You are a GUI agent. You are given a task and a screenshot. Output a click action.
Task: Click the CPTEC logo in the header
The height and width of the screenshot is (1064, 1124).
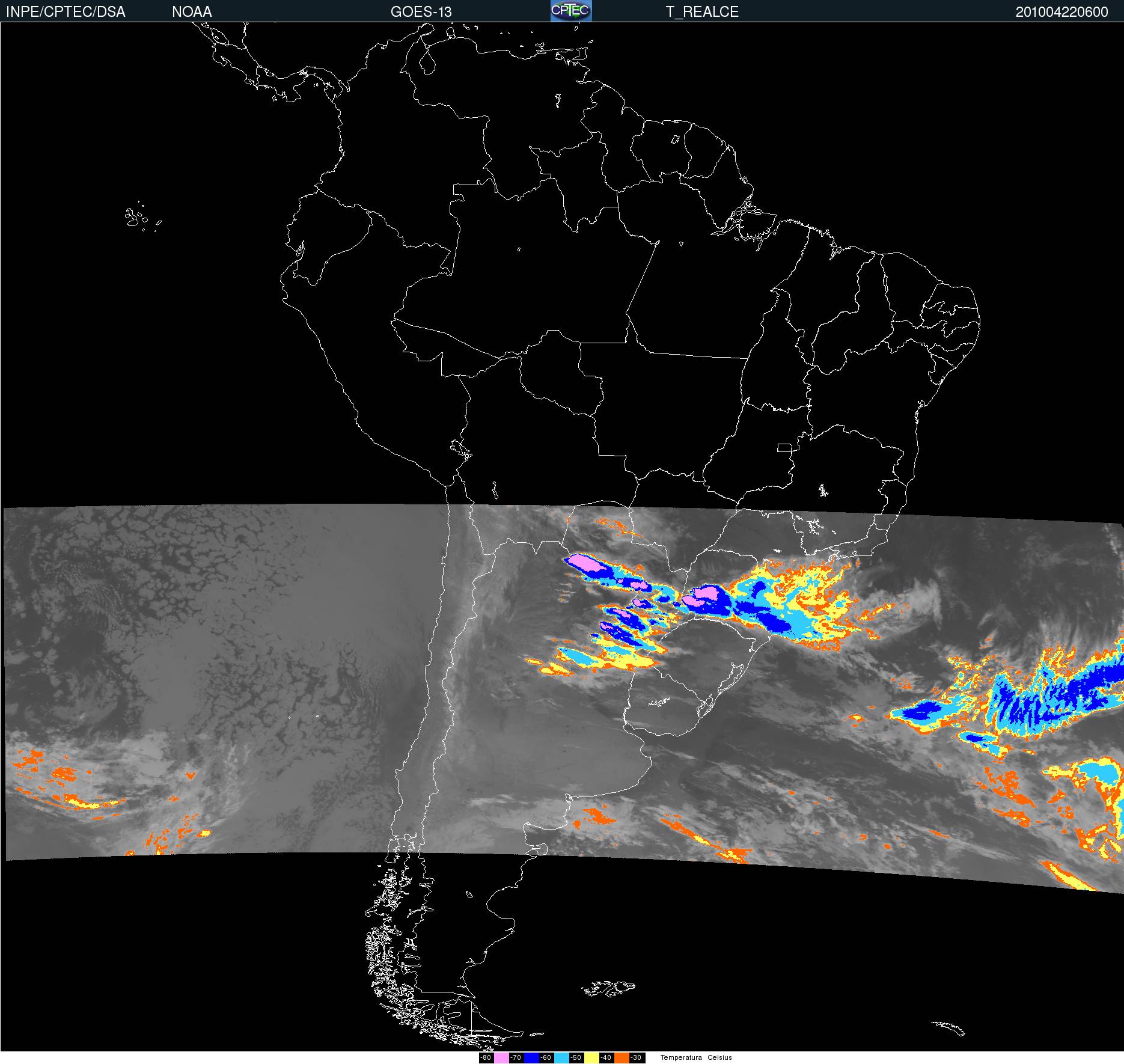[x=571, y=11]
